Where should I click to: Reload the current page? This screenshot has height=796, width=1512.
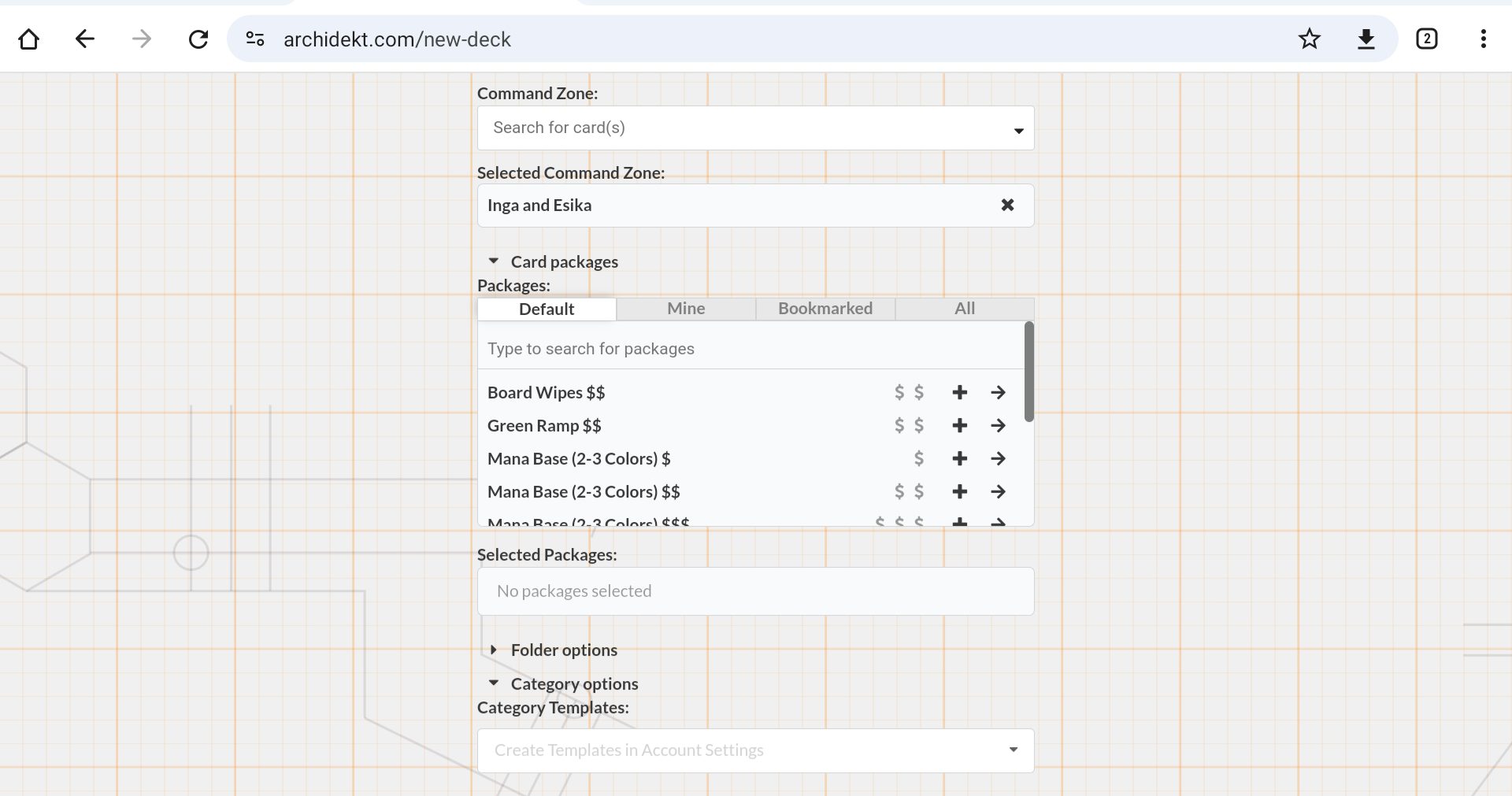pos(198,39)
